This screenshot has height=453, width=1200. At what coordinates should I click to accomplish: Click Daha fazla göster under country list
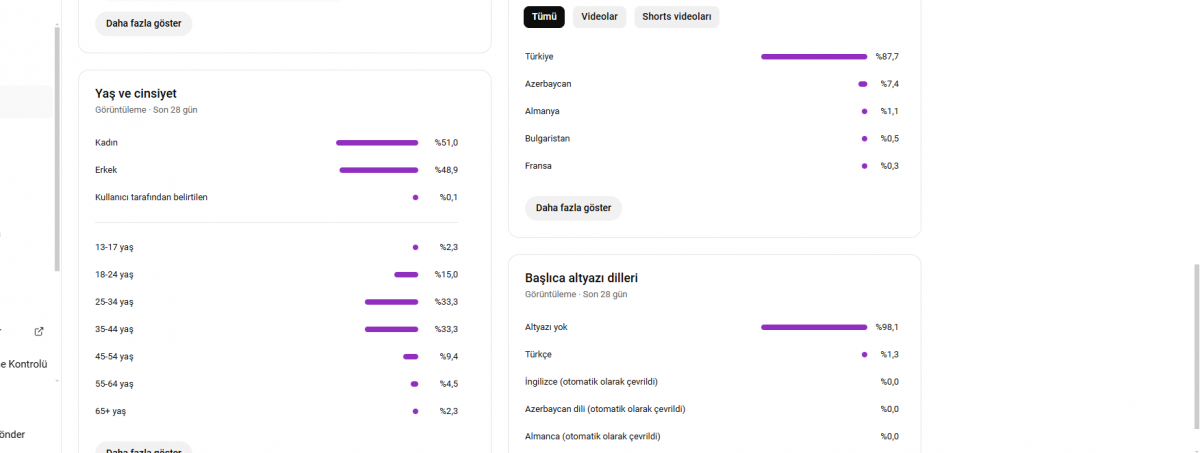tap(573, 208)
